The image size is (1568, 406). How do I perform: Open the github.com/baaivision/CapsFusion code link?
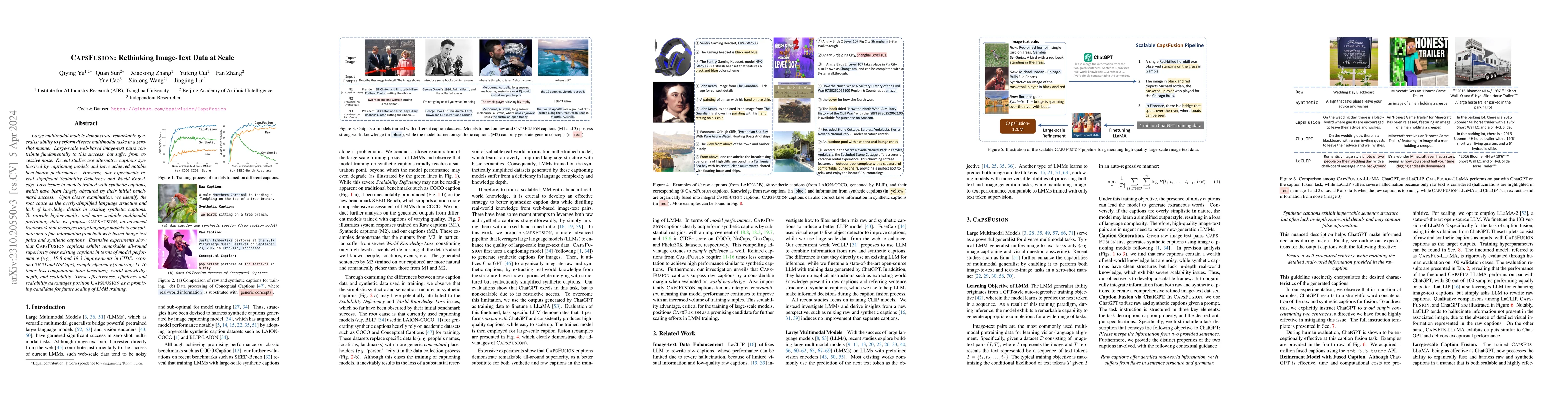tap(168, 109)
